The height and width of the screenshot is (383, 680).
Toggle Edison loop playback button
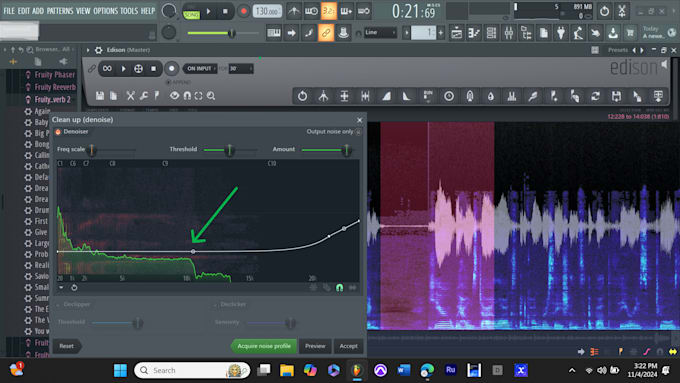pos(107,69)
